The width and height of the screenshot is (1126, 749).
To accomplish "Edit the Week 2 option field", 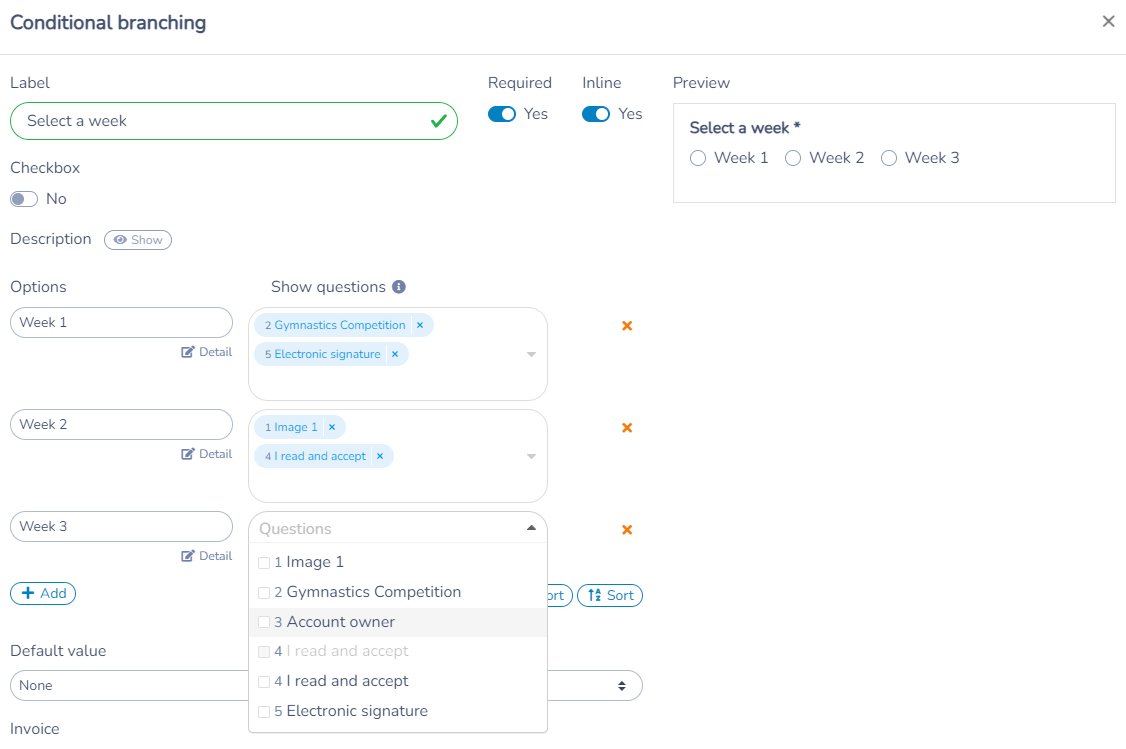I will tap(121, 424).
